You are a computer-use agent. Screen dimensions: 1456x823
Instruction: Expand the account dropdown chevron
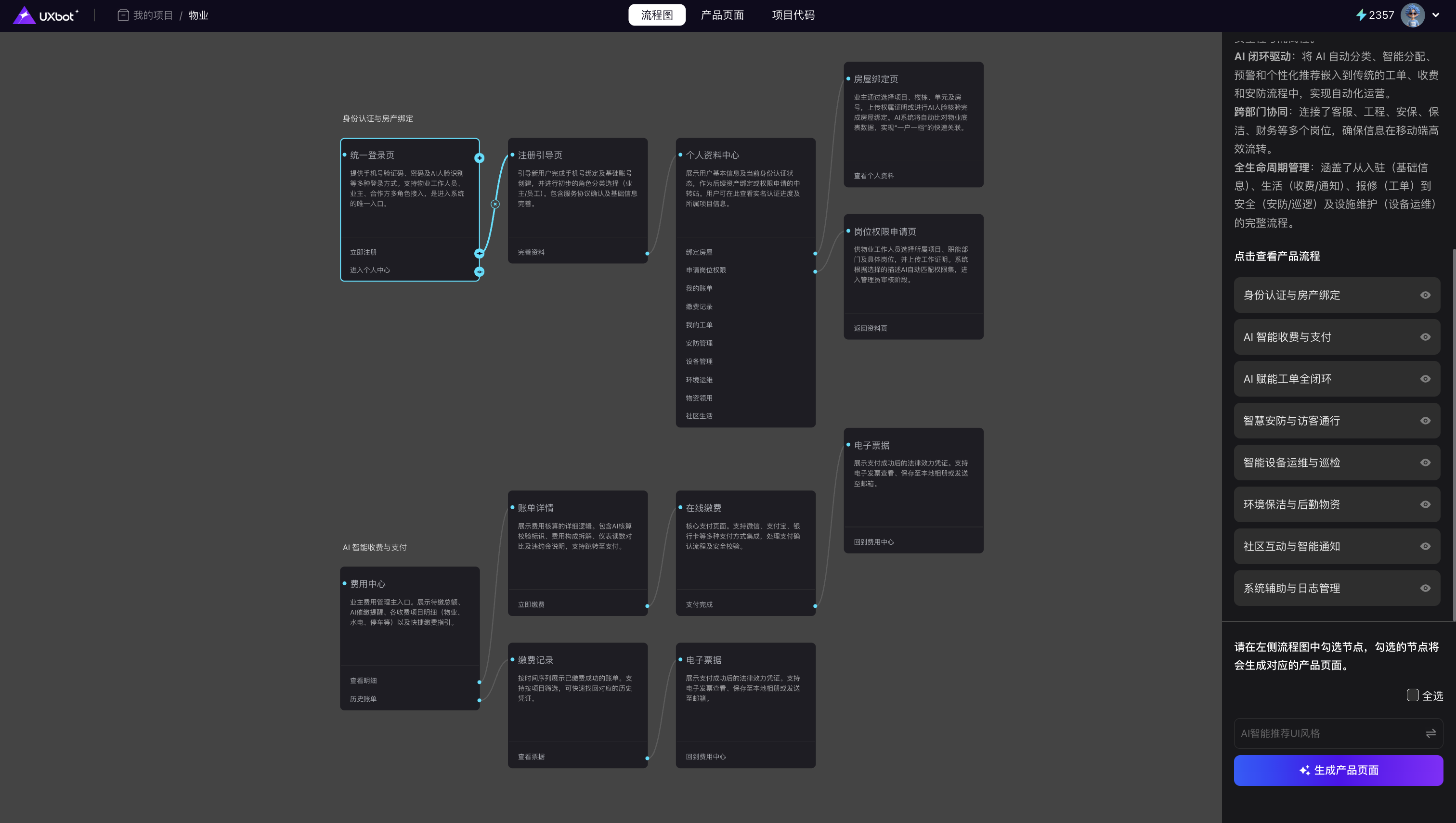[x=1436, y=15]
